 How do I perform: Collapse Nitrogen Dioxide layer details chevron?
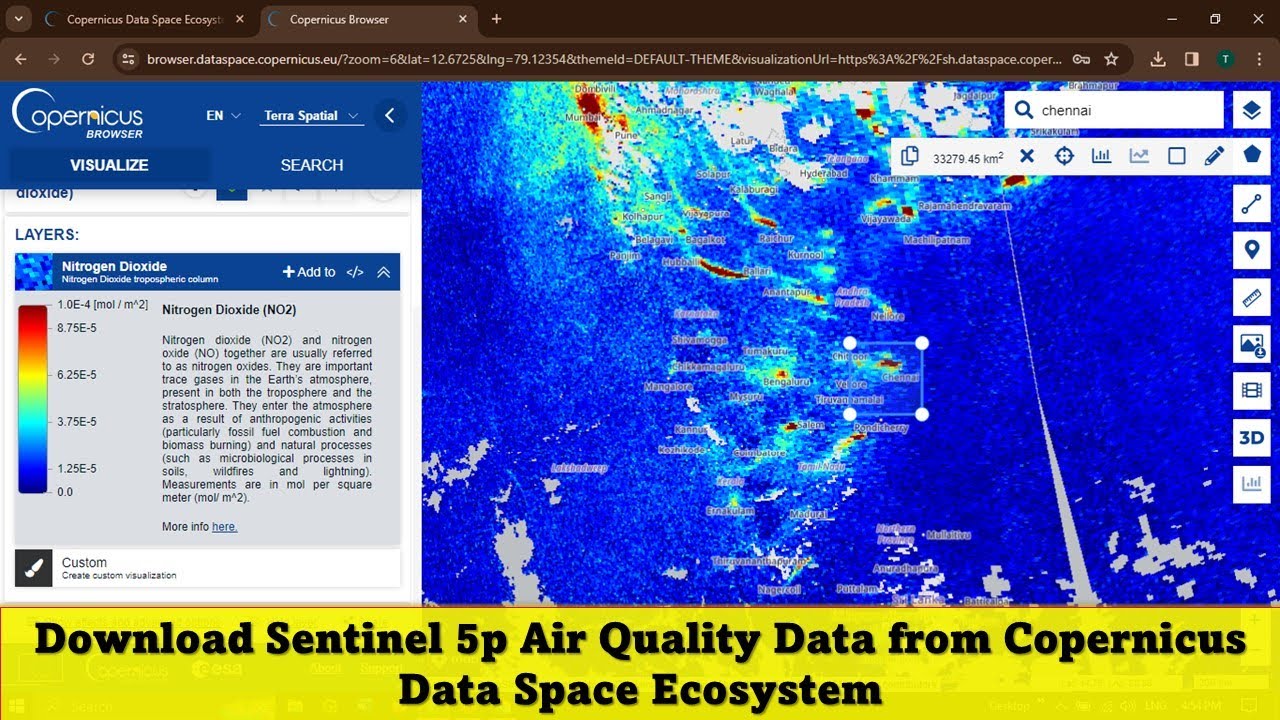pyautogui.click(x=384, y=272)
